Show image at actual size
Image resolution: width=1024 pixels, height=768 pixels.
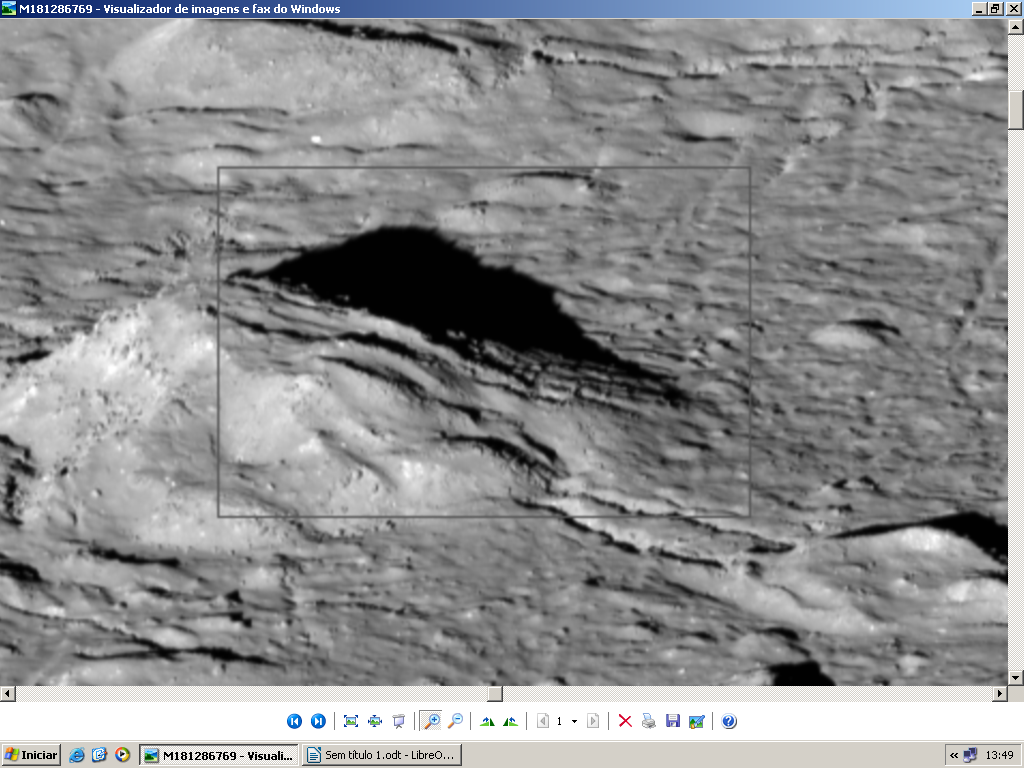tap(375, 721)
